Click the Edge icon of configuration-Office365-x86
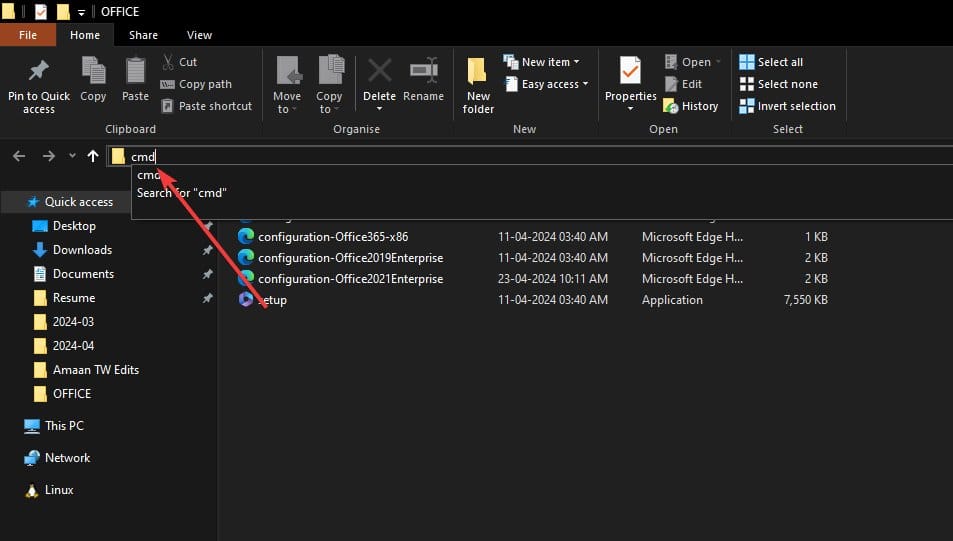 (x=246, y=236)
